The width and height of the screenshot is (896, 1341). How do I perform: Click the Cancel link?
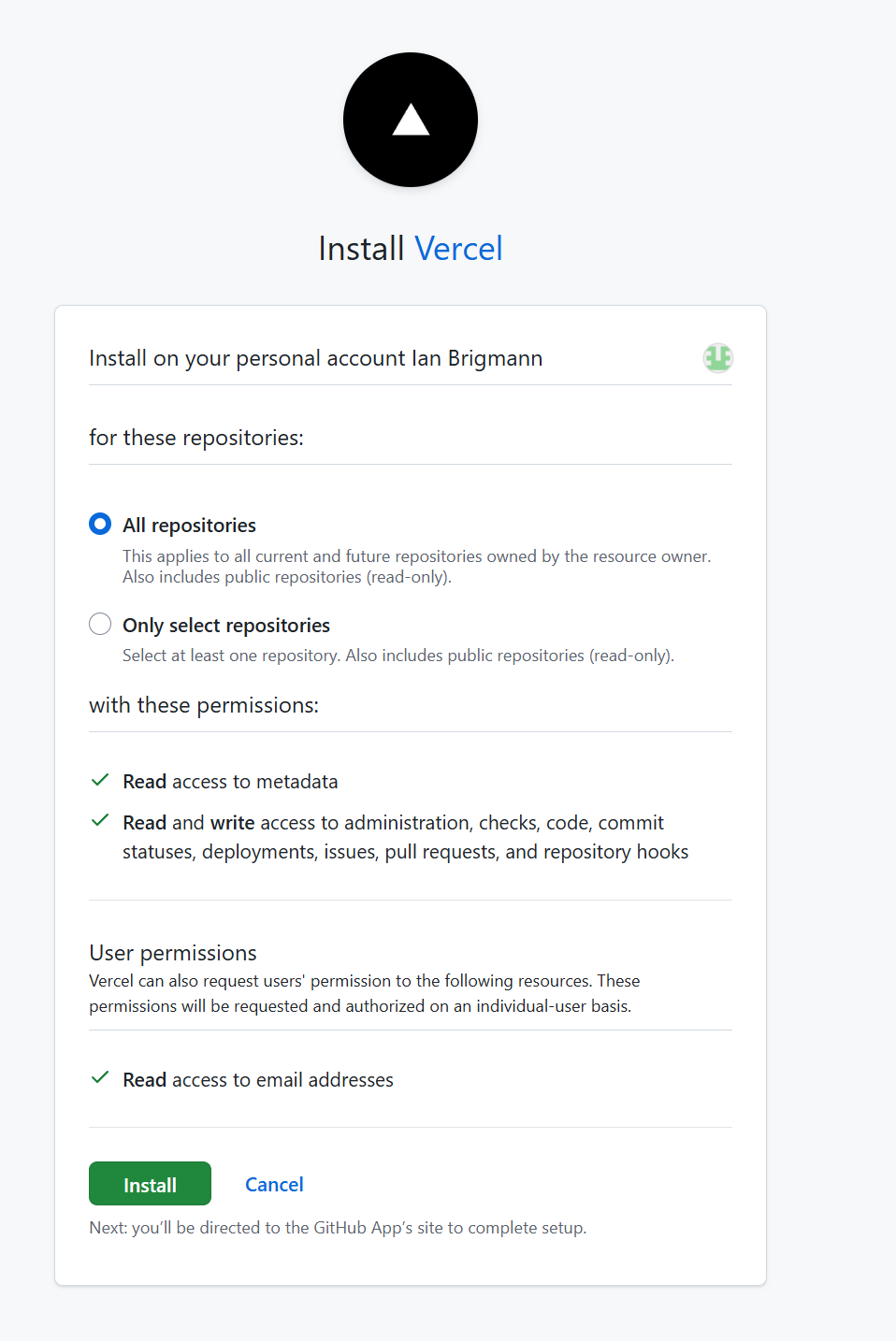point(274,1184)
